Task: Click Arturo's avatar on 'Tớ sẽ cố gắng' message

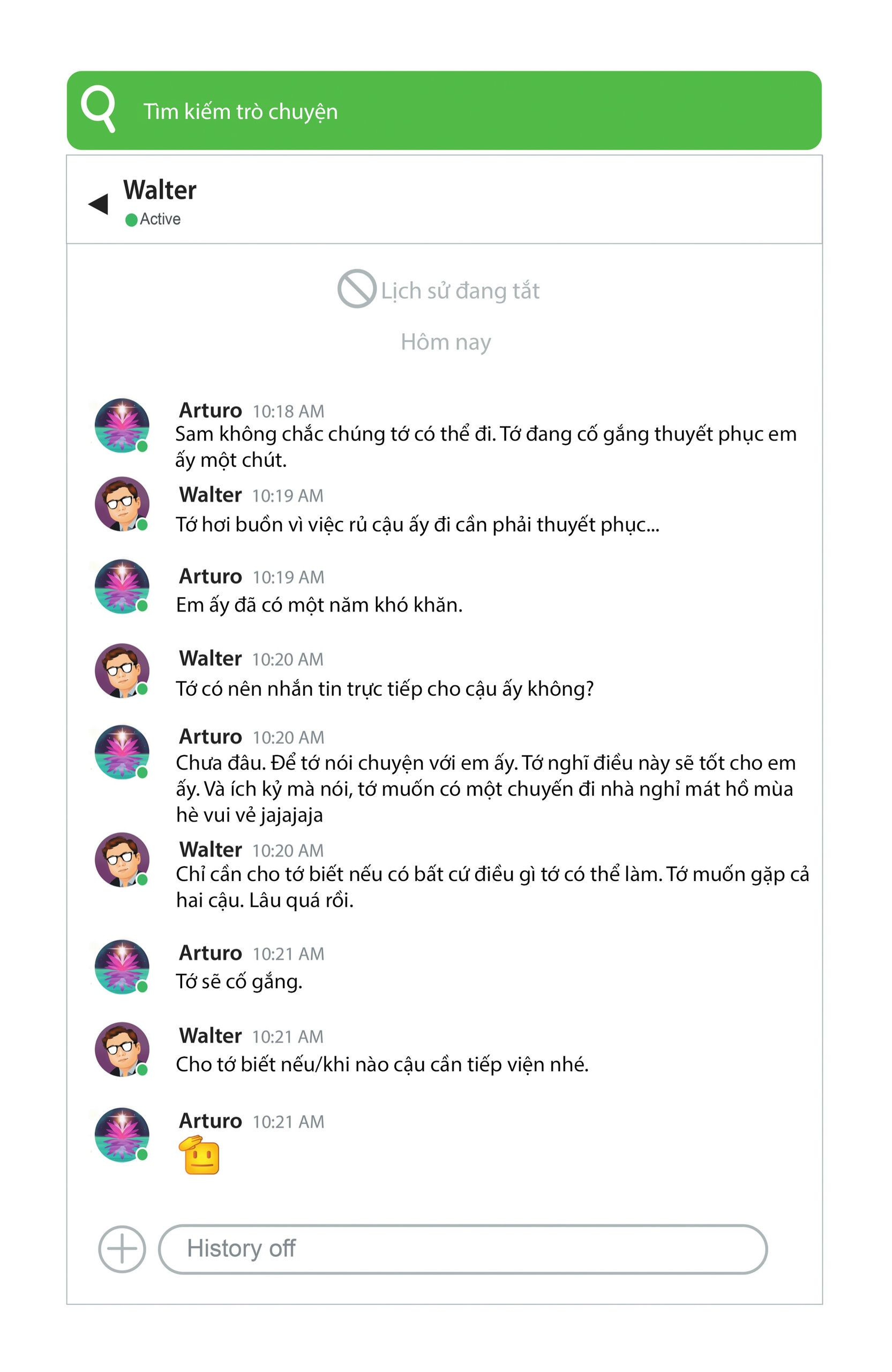Action: click(x=122, y=967)
